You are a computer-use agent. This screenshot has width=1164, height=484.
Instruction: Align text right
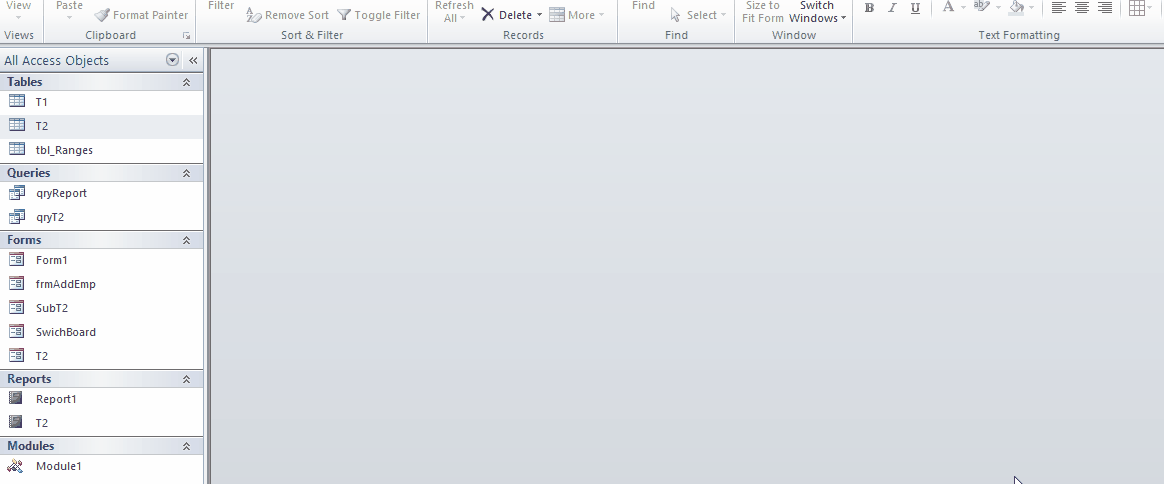[x=1105, y=8]
